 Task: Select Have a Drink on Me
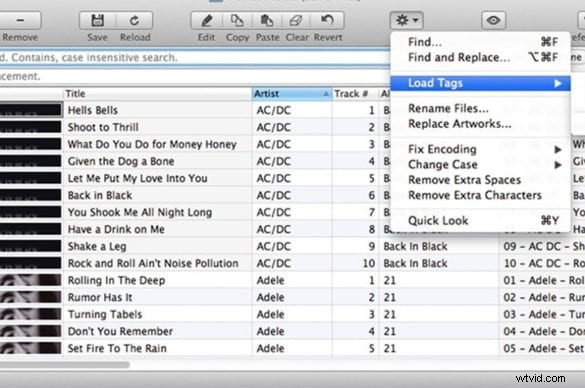[x=116, y=229]
